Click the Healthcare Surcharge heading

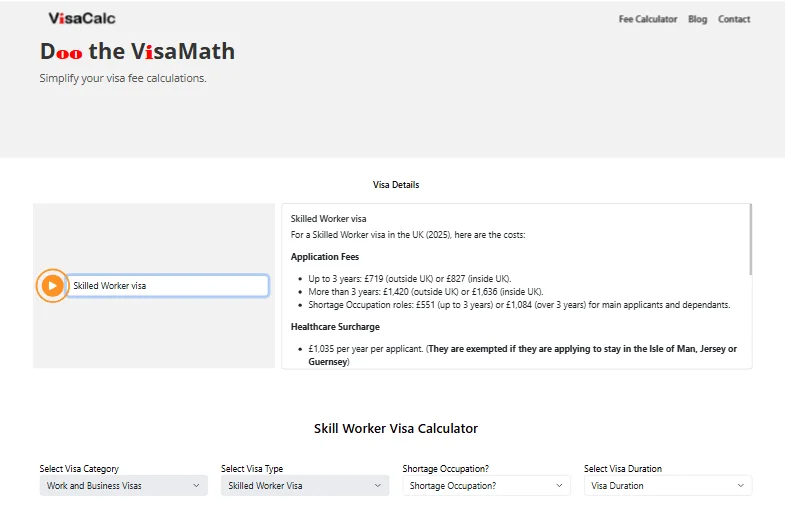pyautogui.click(x=335, y=327)
